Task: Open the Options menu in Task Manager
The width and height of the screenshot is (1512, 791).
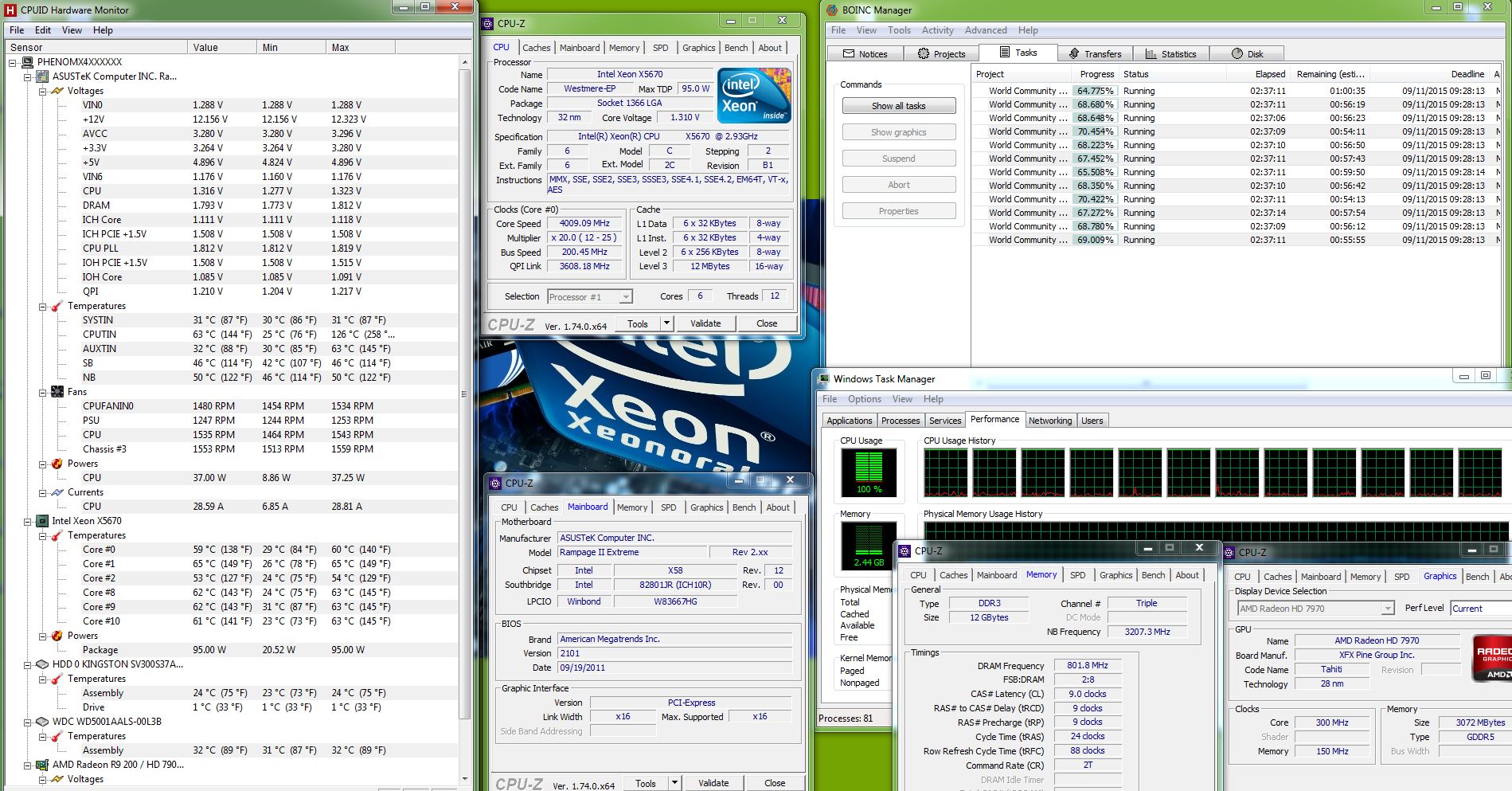Action: pyautogui.click(x=865, y=399)
